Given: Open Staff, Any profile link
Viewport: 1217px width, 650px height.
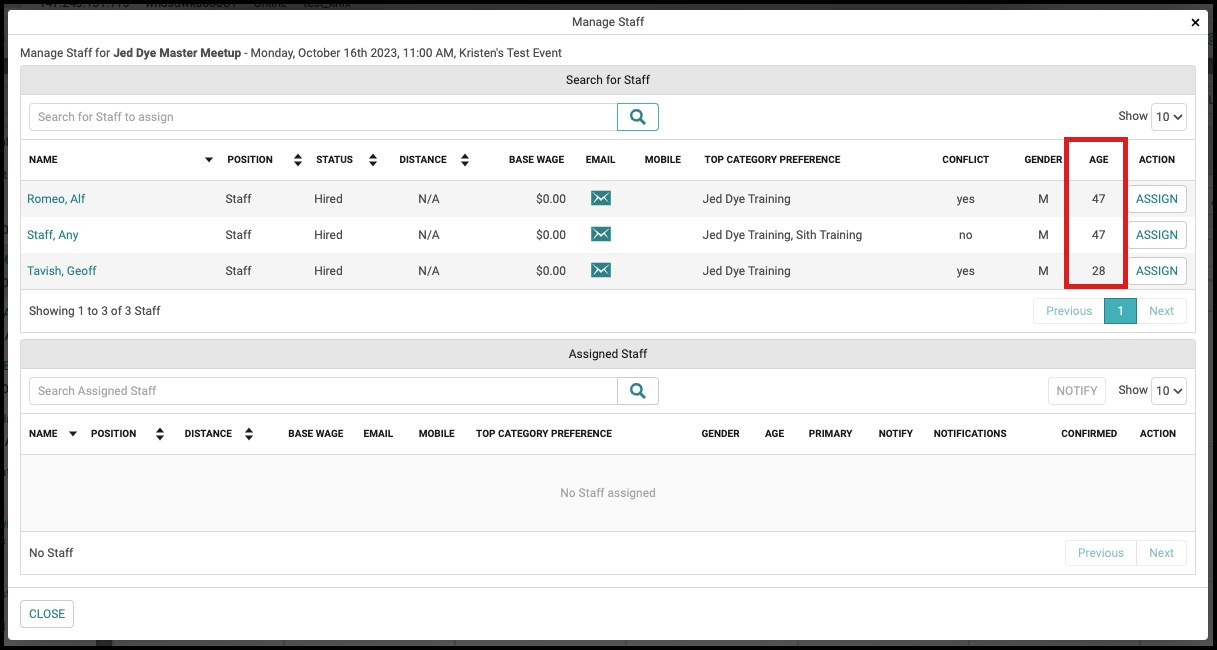Looking at the screenshot, I should pos(53,235).
